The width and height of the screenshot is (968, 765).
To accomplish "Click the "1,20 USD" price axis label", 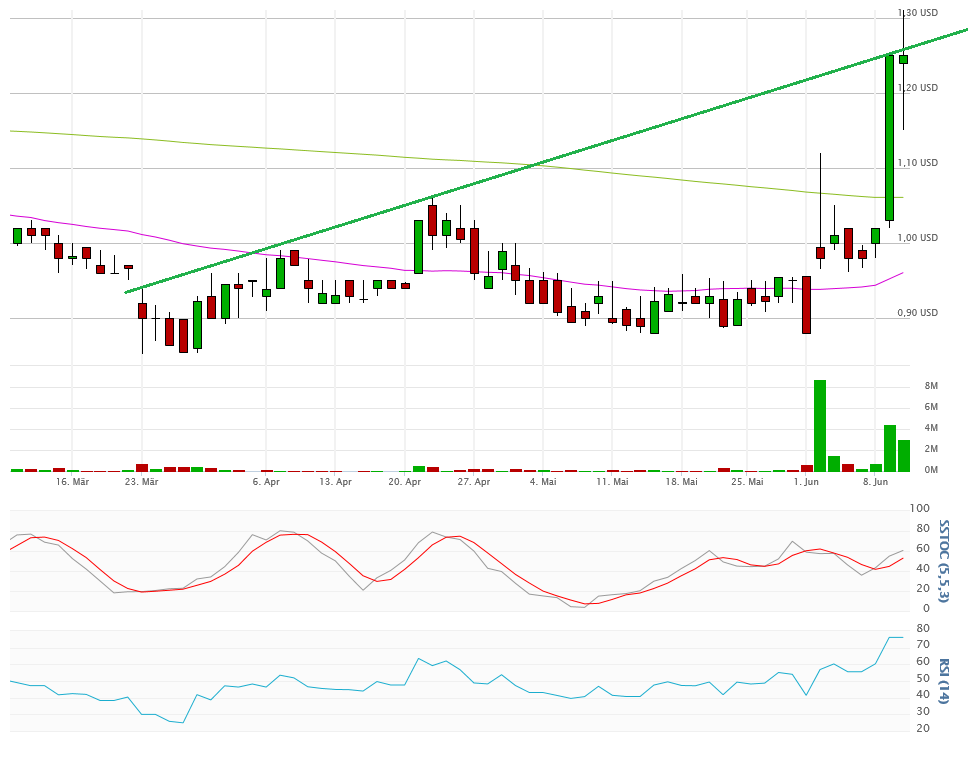I will coord(917,88).
